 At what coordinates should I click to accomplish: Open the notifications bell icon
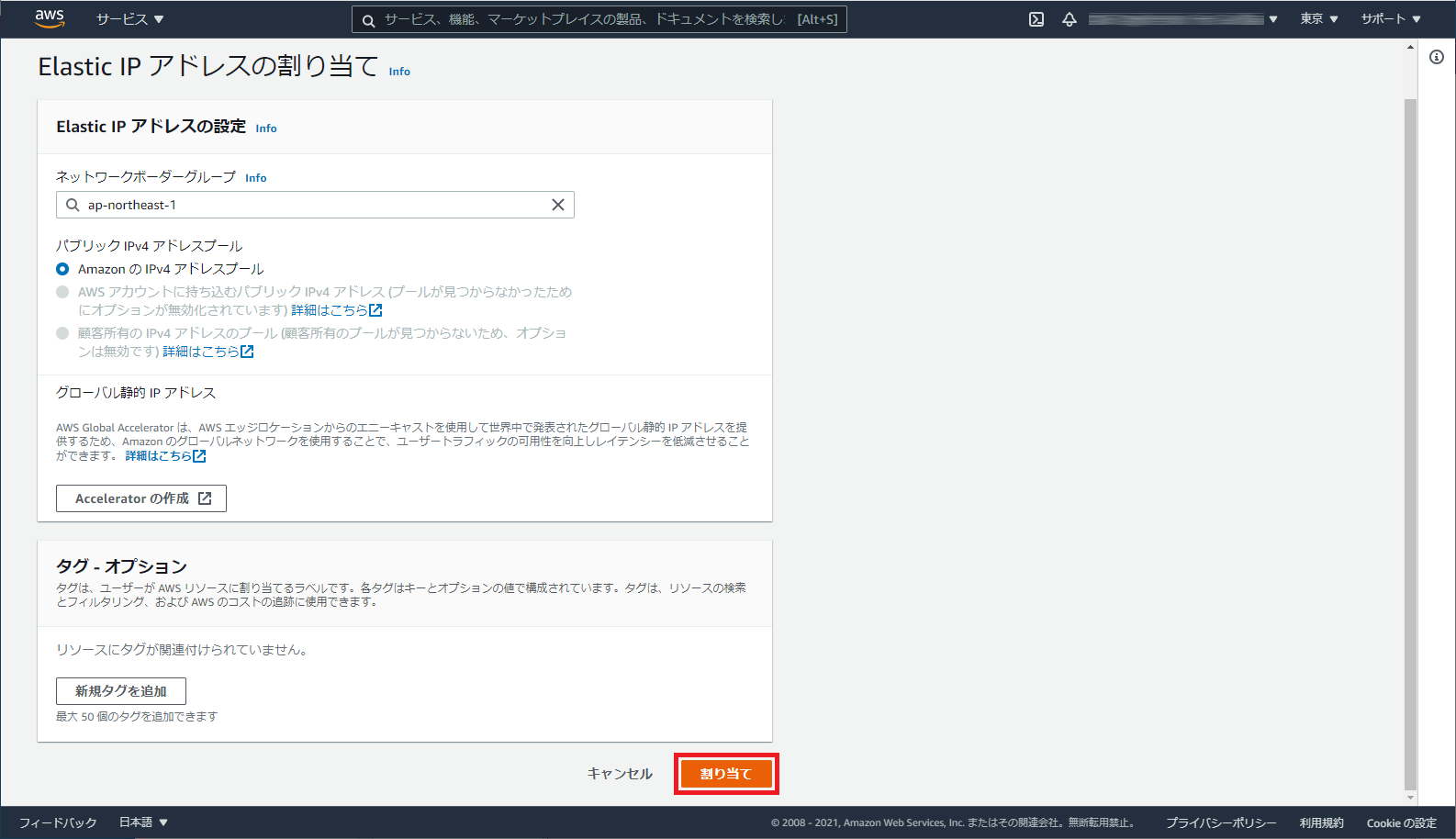(x=1070, y=19)
